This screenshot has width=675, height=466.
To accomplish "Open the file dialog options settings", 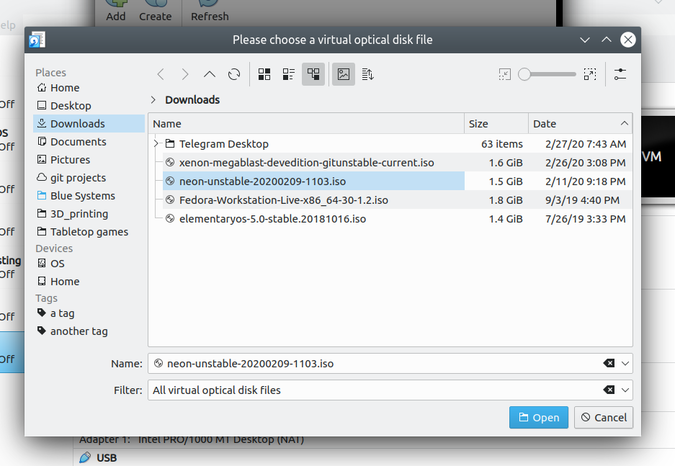I will click(x=620, y=74).
